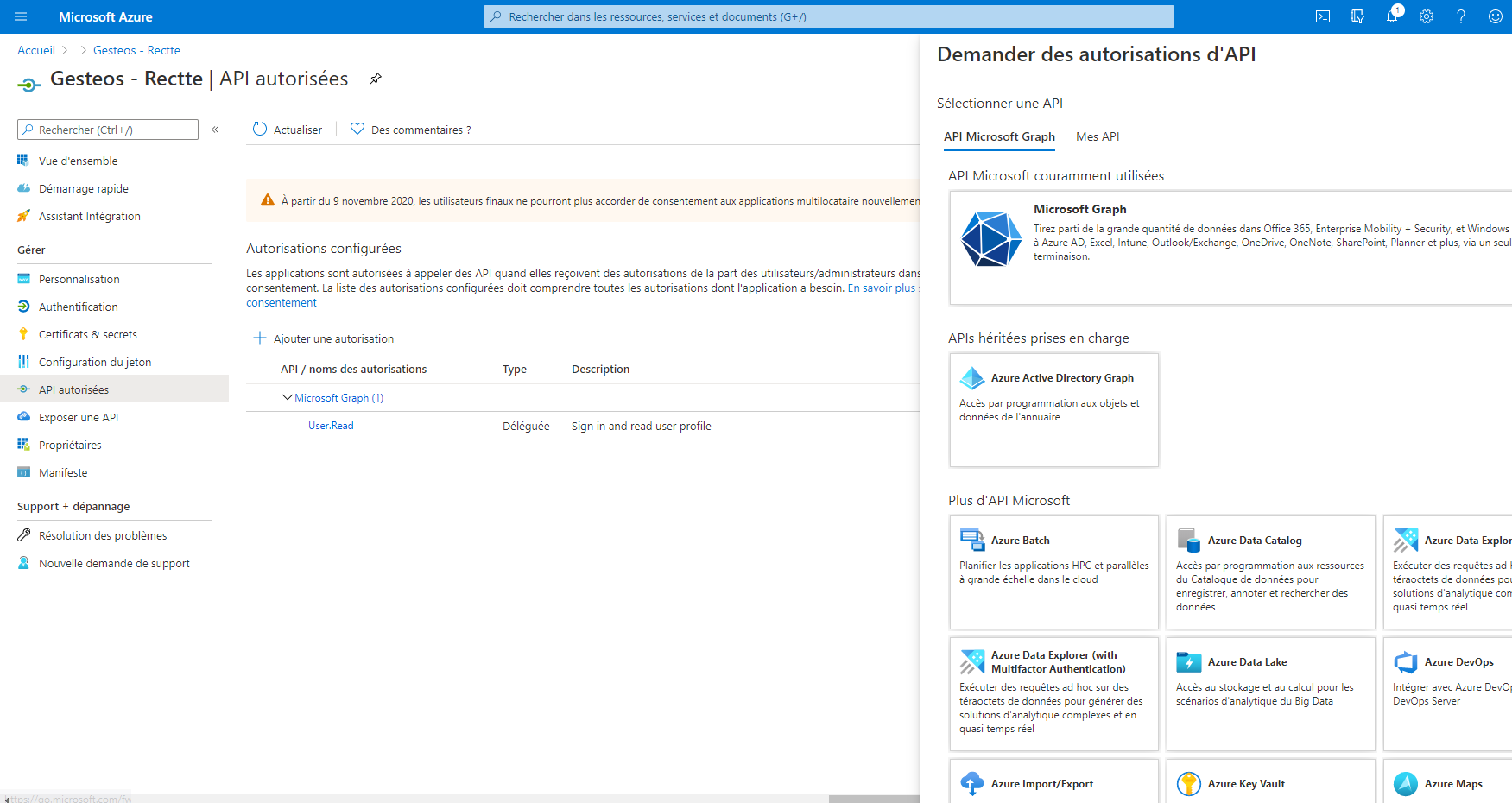The height and width of the screenshot is (803, 1512).
Task: Open portal settings gear
Action: [x=1426, y=16]
